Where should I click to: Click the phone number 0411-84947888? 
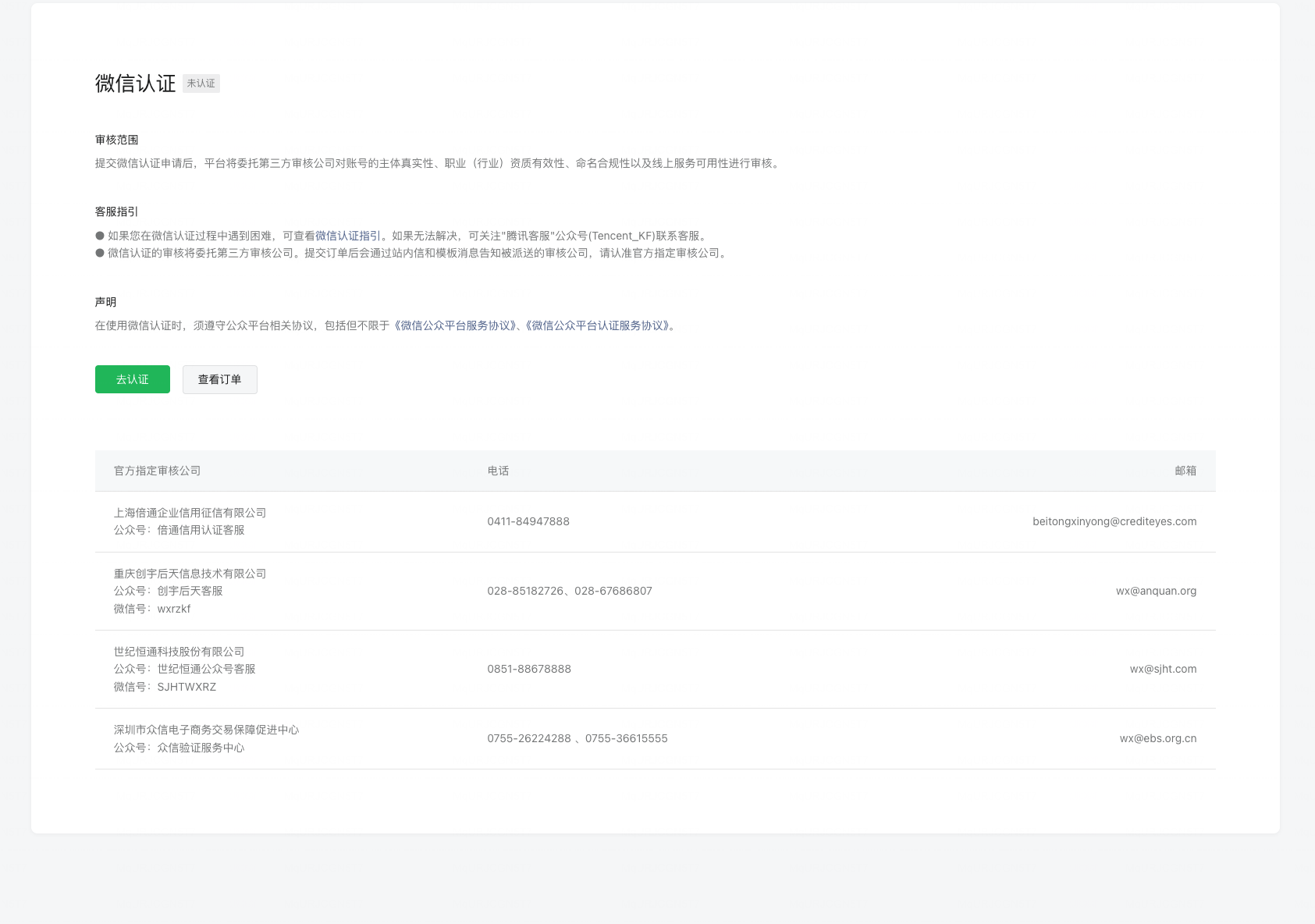point(528,521)
